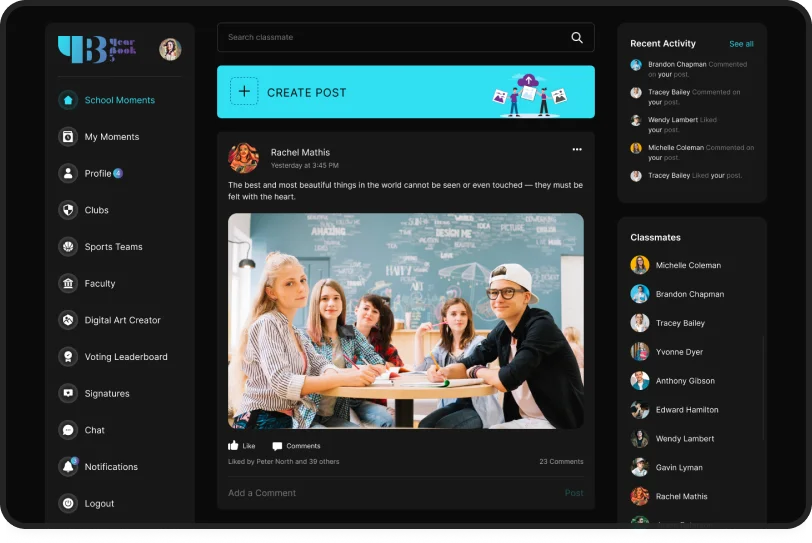Click See all in Recent Activity
This screenshot has width=812, height=543.
pyautogui.click(x=741, y=44)
